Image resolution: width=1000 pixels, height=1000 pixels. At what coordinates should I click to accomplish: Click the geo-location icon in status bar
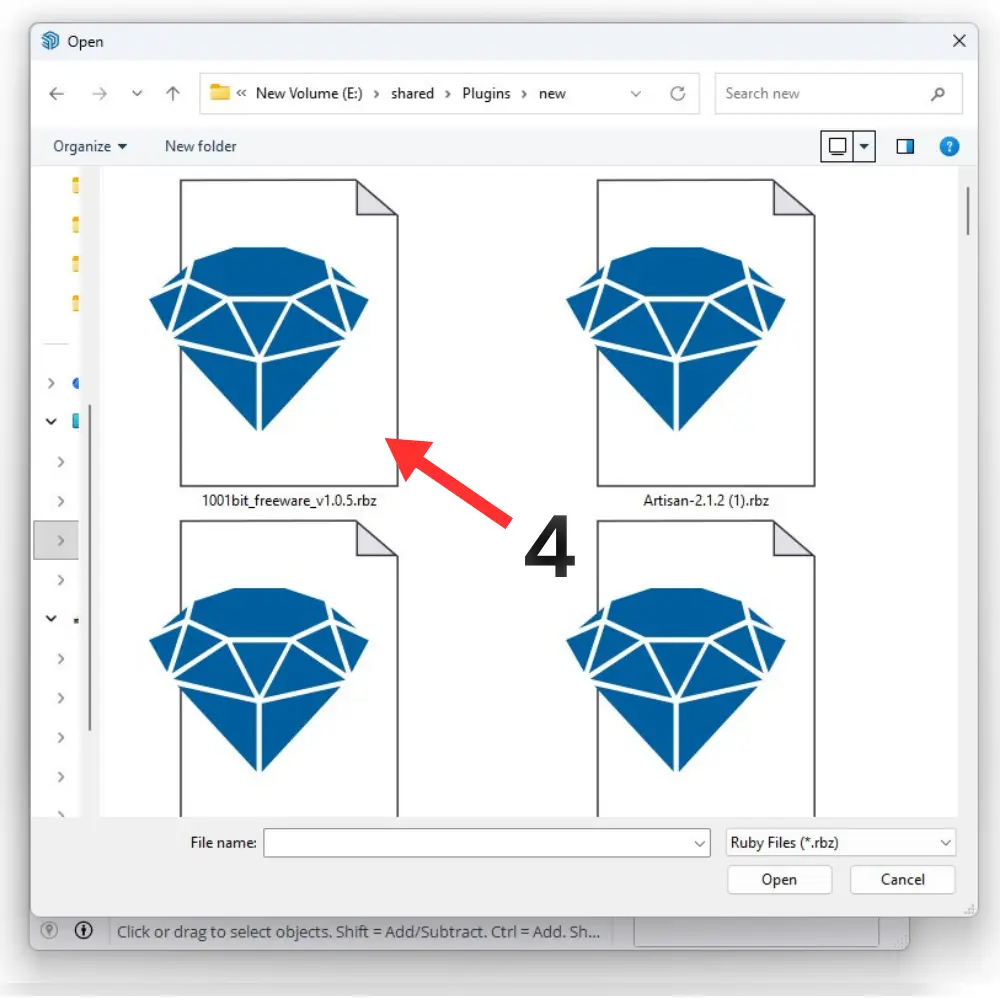click(x=49, y=930)
